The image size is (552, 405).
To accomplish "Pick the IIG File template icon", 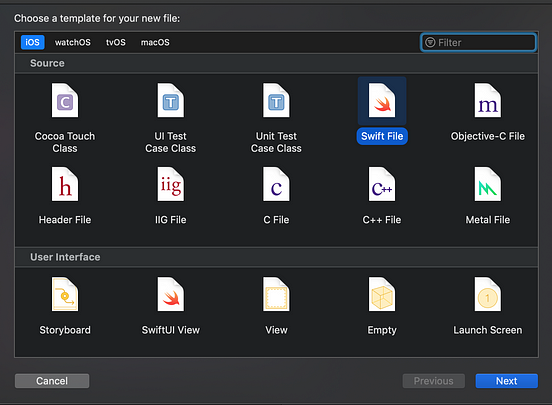I will click(x=170, y=184).
